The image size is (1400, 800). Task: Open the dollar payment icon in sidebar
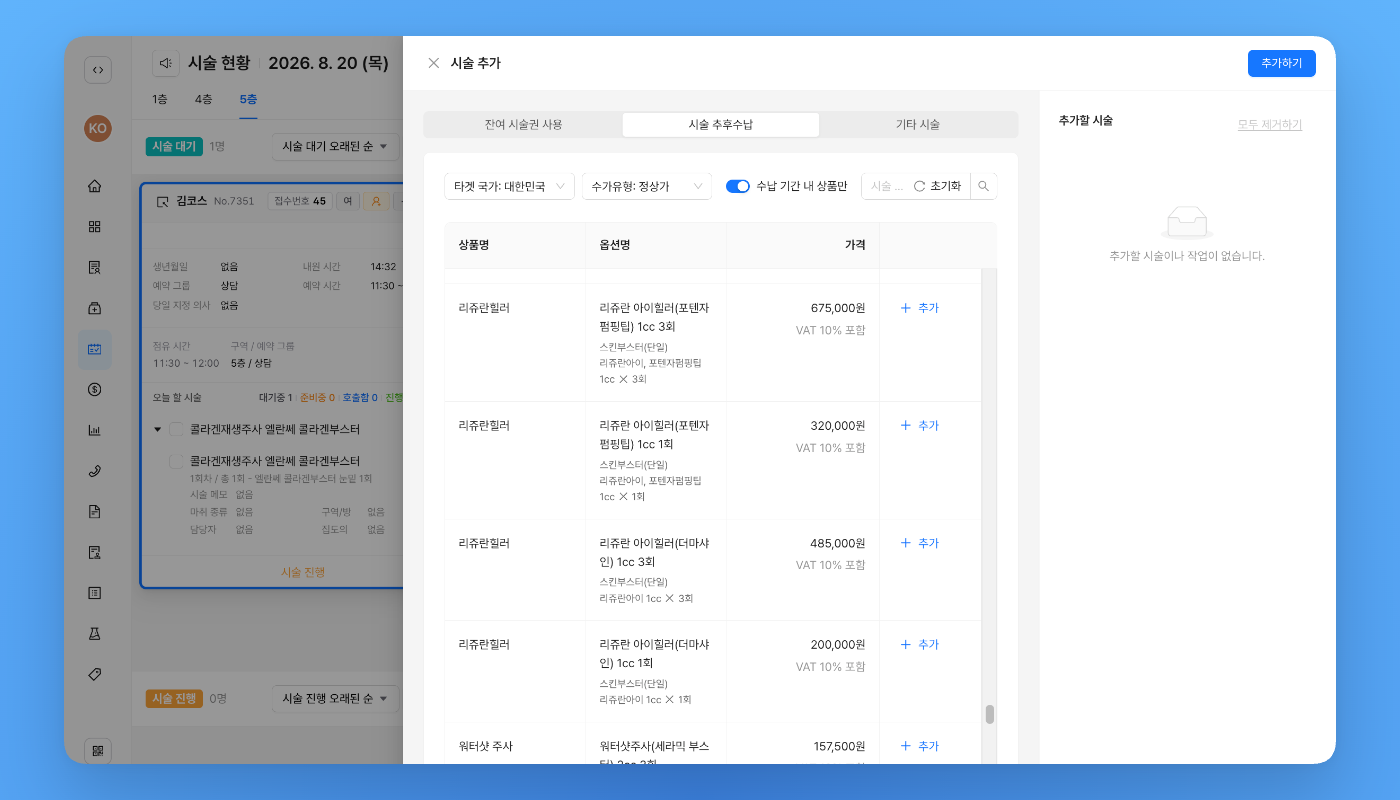click(x=95, y=390)
